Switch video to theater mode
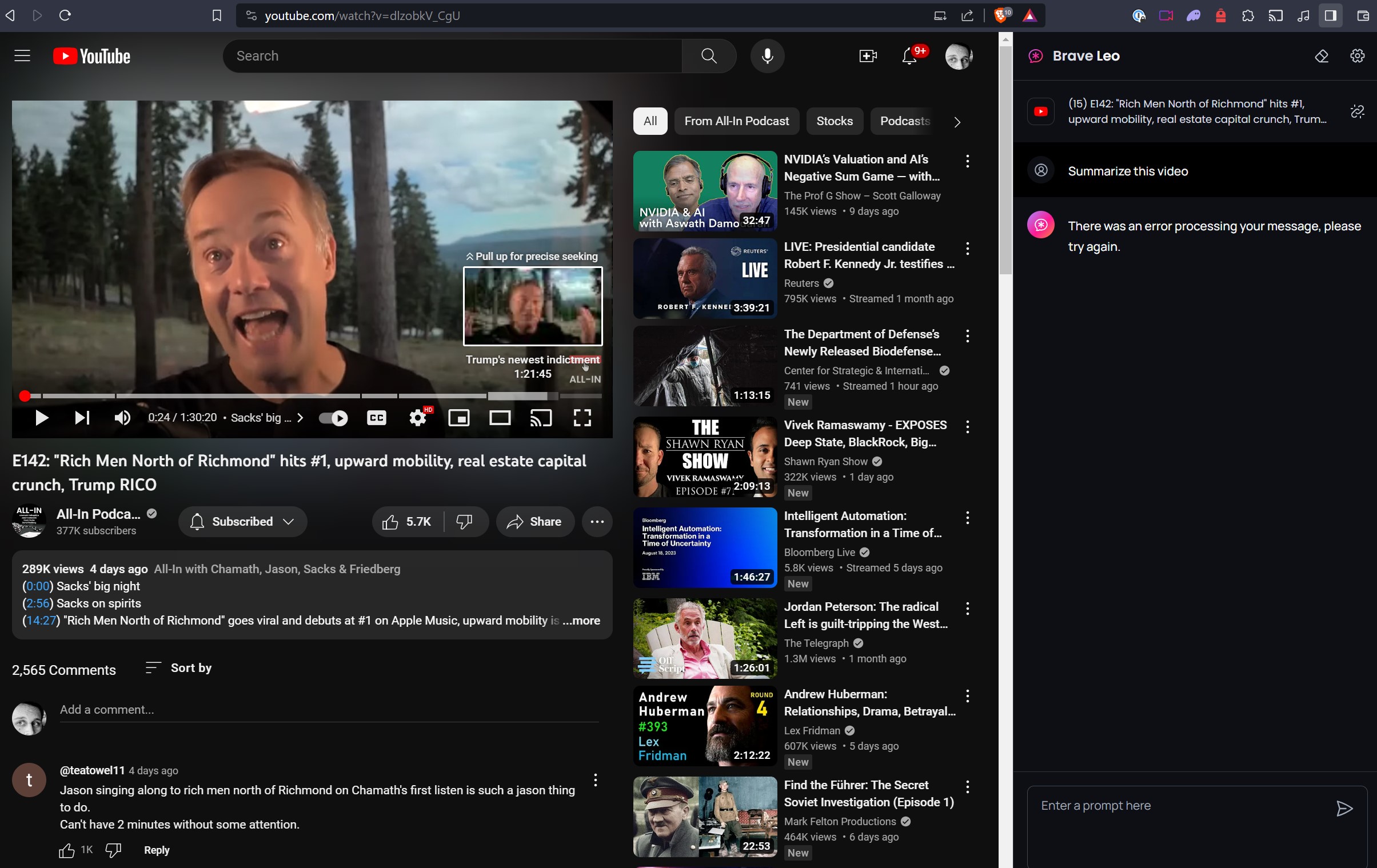Image resolution: width=1377 pixels, height=868 pixels. coord(500,418)
